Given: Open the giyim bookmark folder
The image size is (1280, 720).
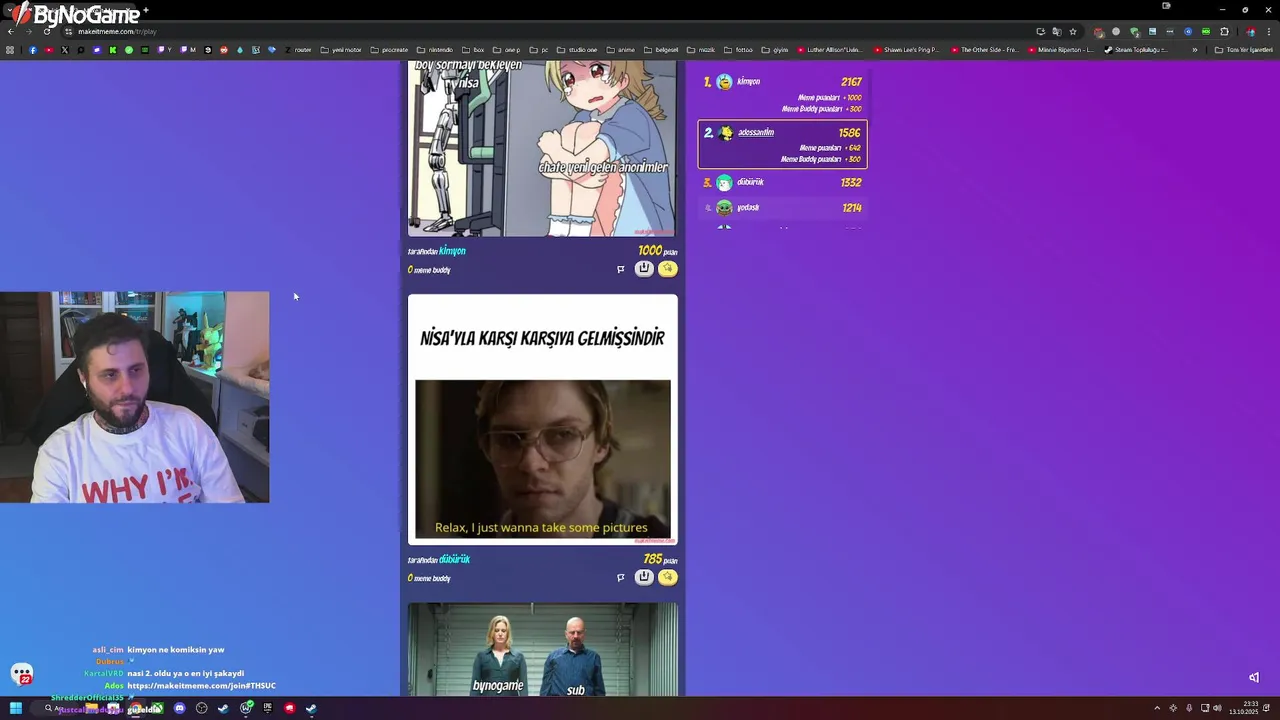Looking at the screenshot, I should point(775,50).
